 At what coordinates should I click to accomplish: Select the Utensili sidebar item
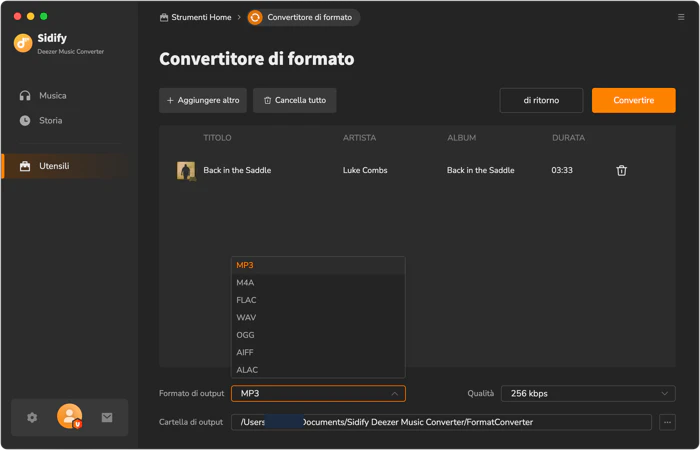click(65, 166)
